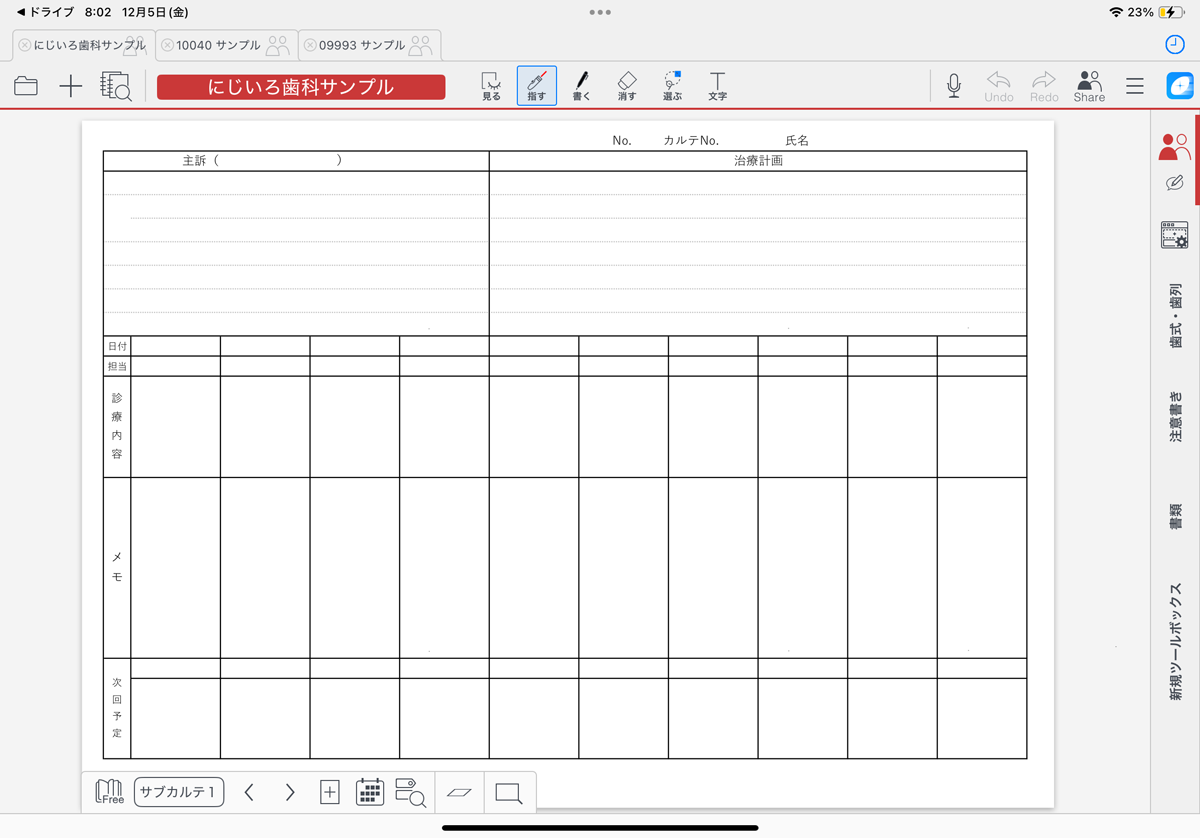Go to next page with right chevron

290,792
